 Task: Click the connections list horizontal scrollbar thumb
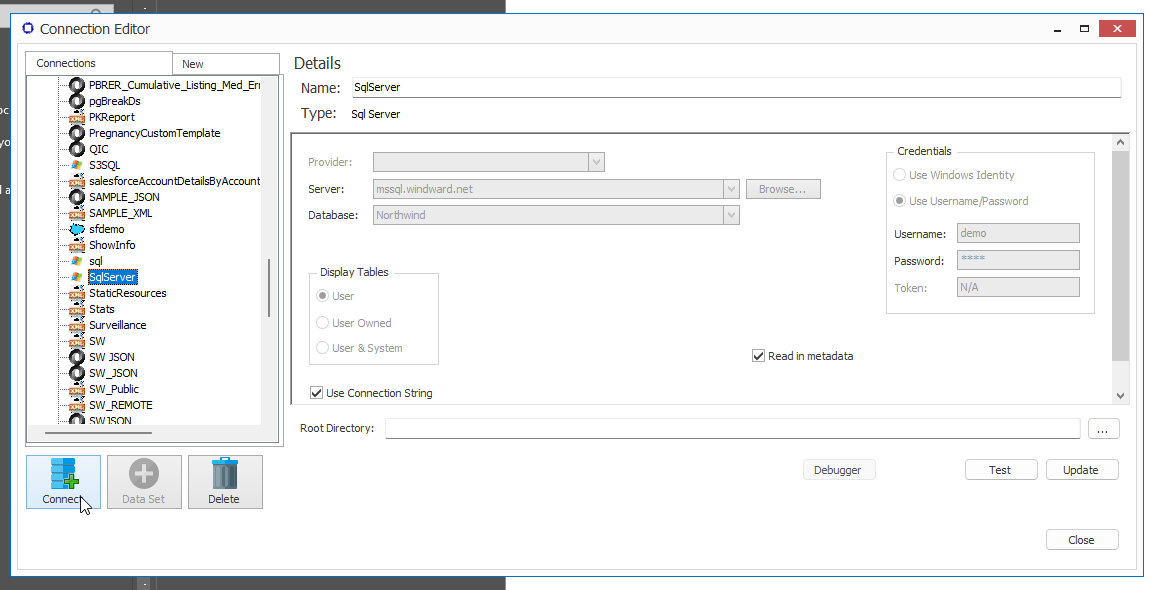coord(99,433)
